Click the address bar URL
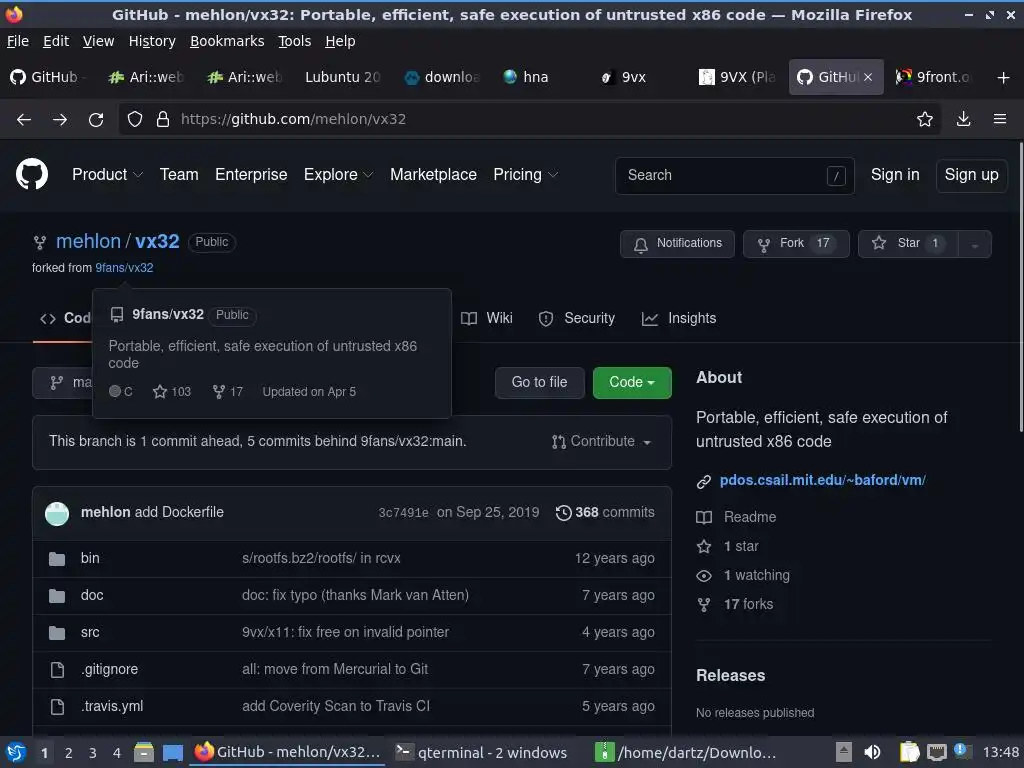The height and width of the screenshot is (768, 1024). coord(293,119)
